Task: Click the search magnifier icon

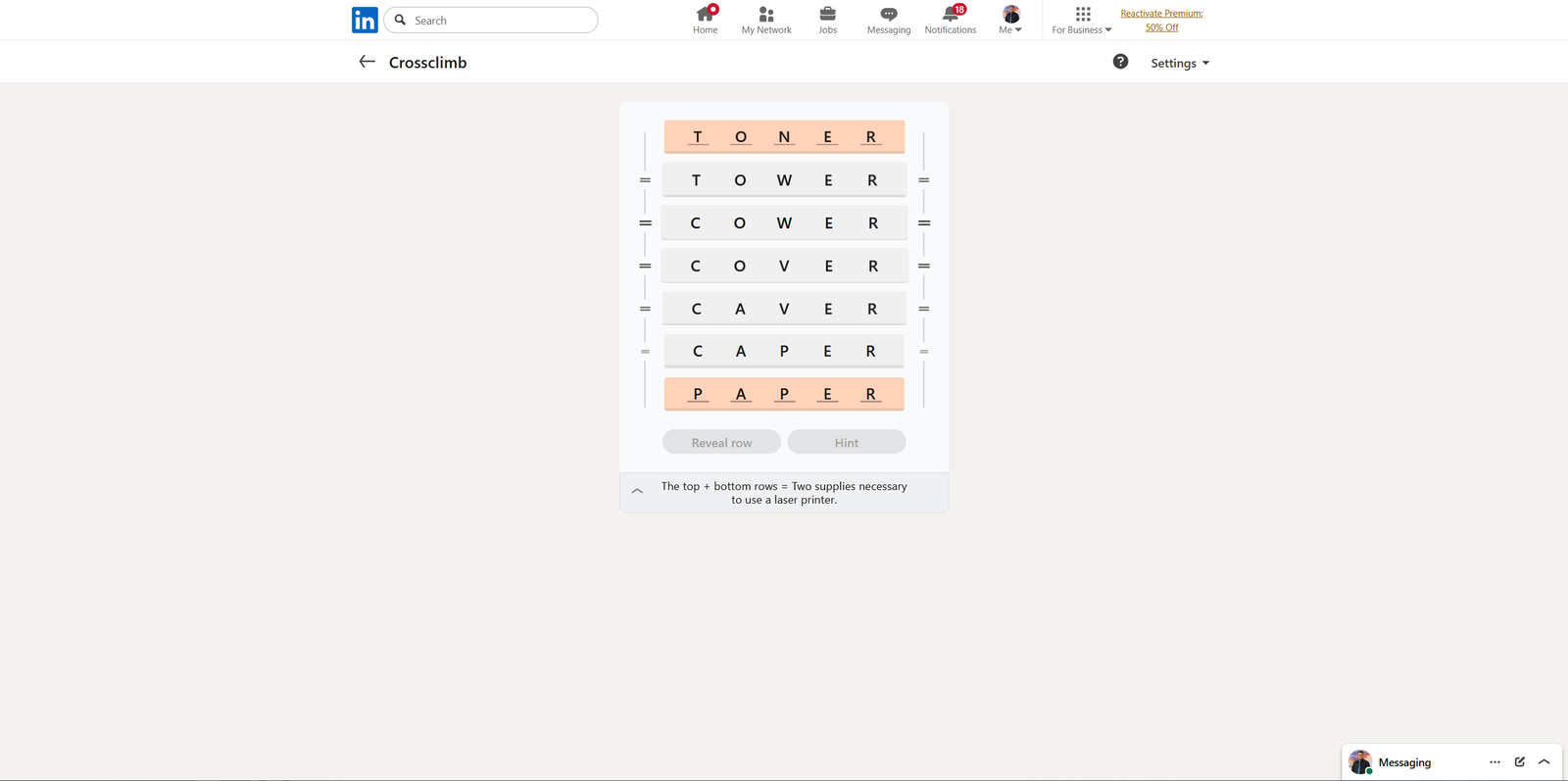Action: tap(400, 20)
